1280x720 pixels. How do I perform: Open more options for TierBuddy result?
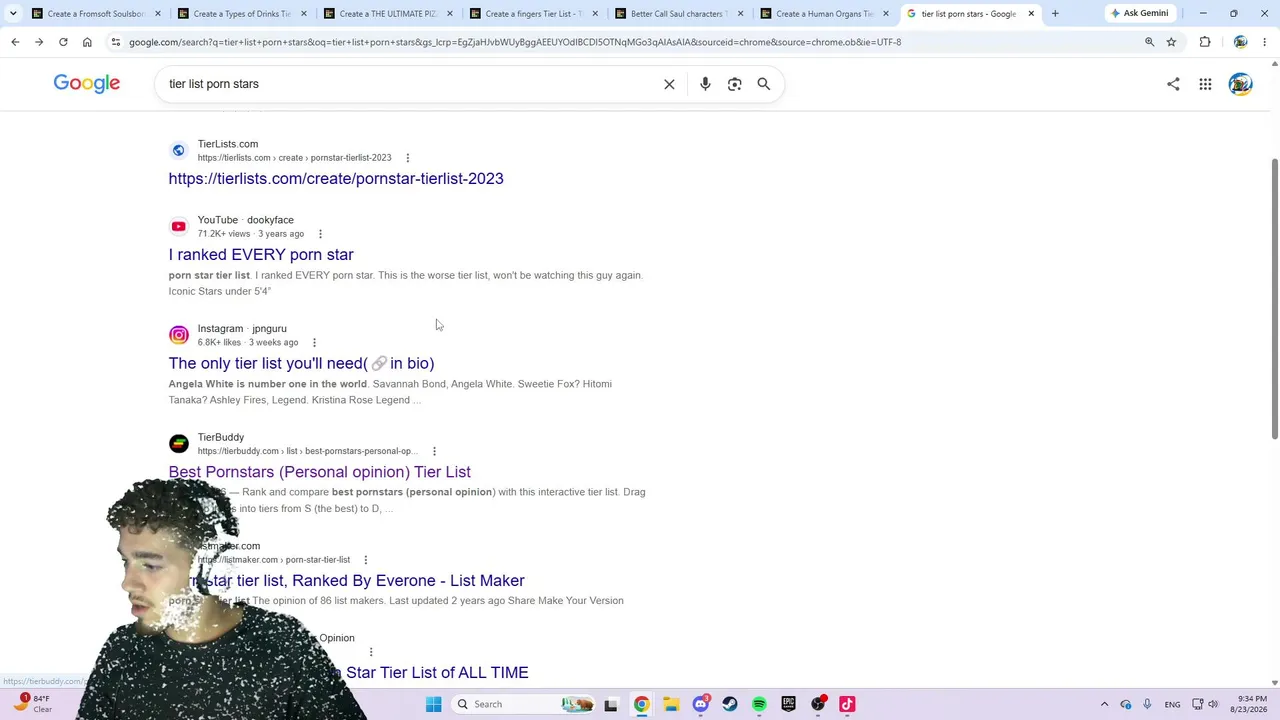[434, 451]
